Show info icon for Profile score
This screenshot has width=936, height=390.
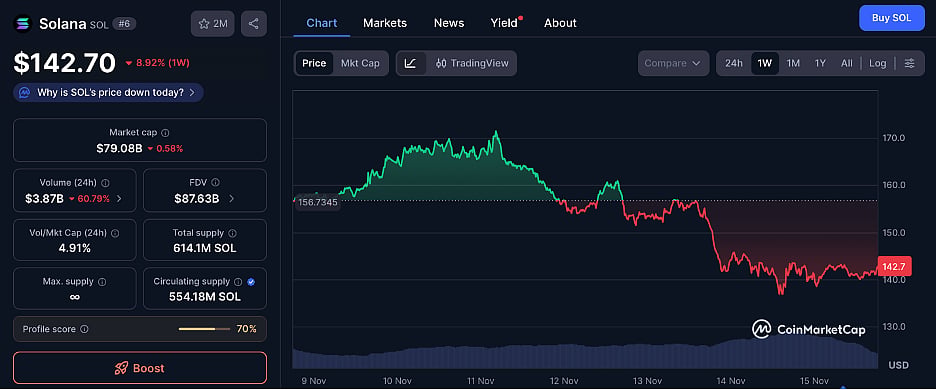click(x=84, y=329)
